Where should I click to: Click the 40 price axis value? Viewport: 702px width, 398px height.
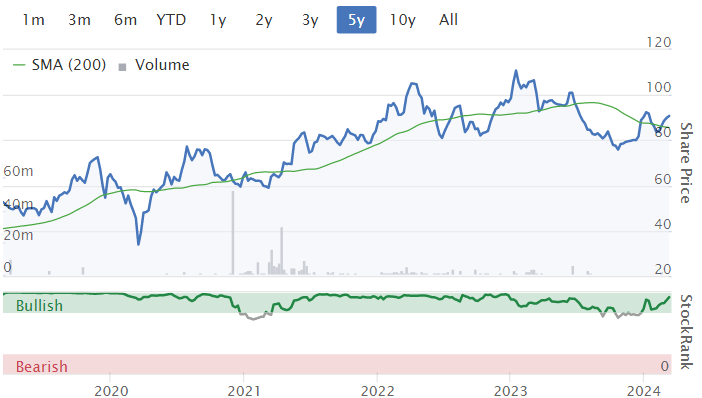click(x=663, y=224)
